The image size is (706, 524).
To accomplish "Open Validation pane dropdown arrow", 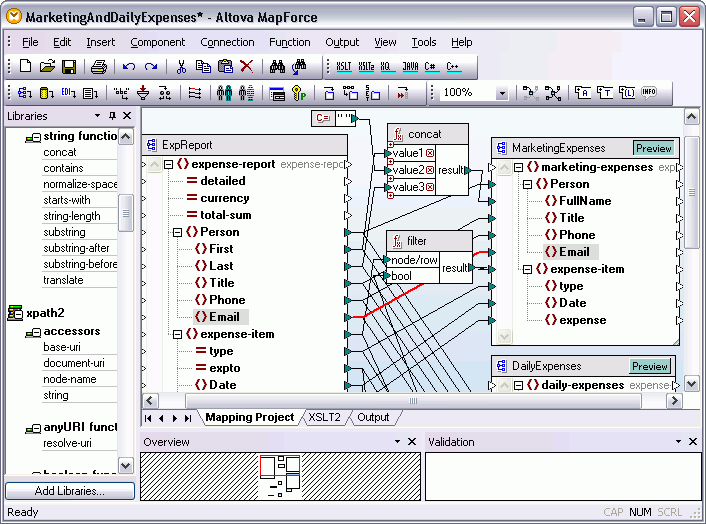I will pyautogui.click(x=678, y=442).
